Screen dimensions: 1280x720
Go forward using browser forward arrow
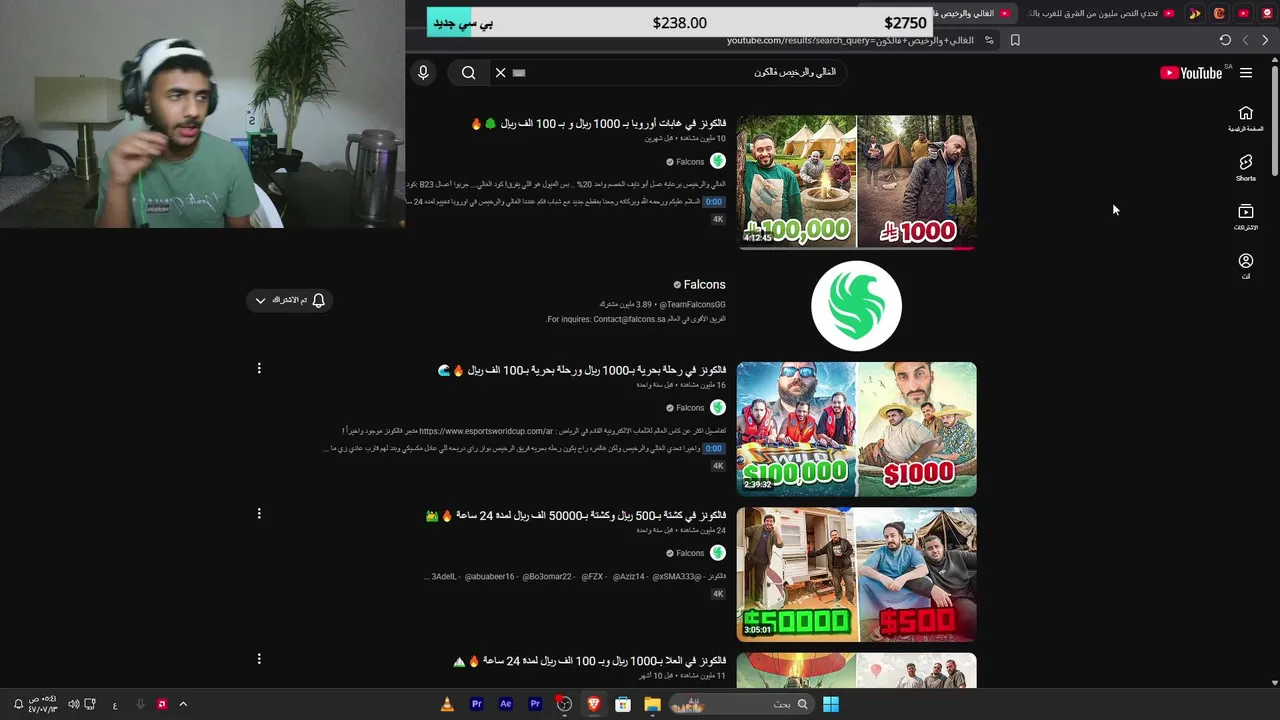coord(1245,40)
